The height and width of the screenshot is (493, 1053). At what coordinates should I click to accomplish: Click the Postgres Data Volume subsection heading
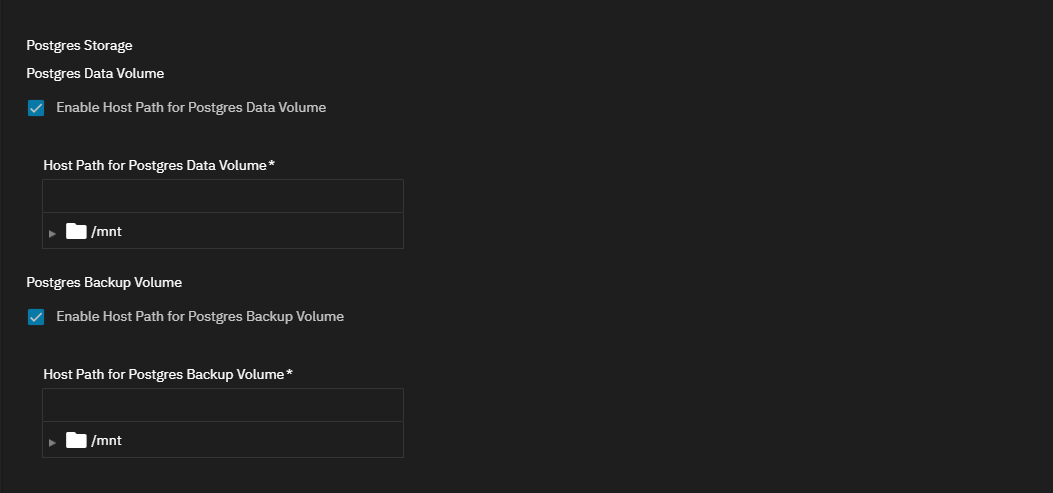(95, 74)
